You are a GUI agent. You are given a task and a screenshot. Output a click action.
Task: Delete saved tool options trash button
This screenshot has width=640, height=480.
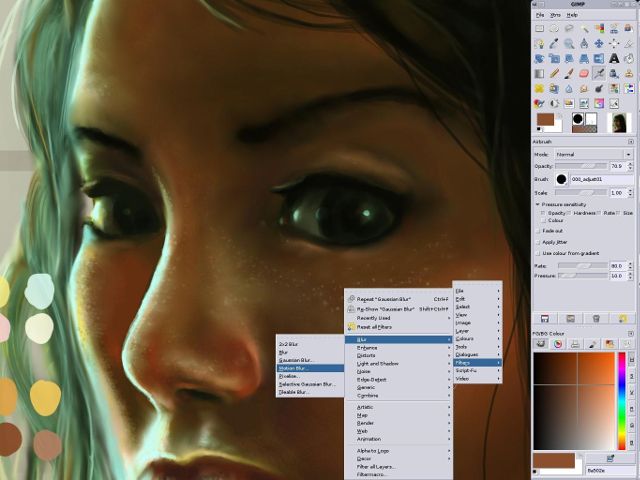tap(596, 319)
